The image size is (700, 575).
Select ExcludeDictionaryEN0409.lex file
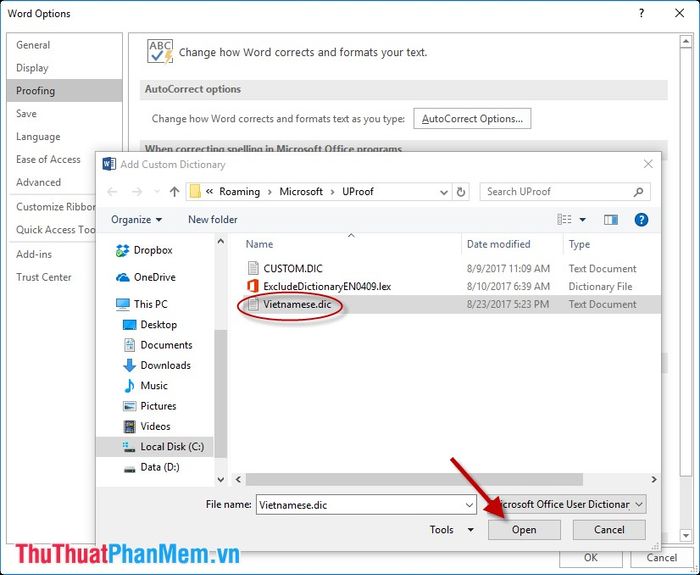327,286
